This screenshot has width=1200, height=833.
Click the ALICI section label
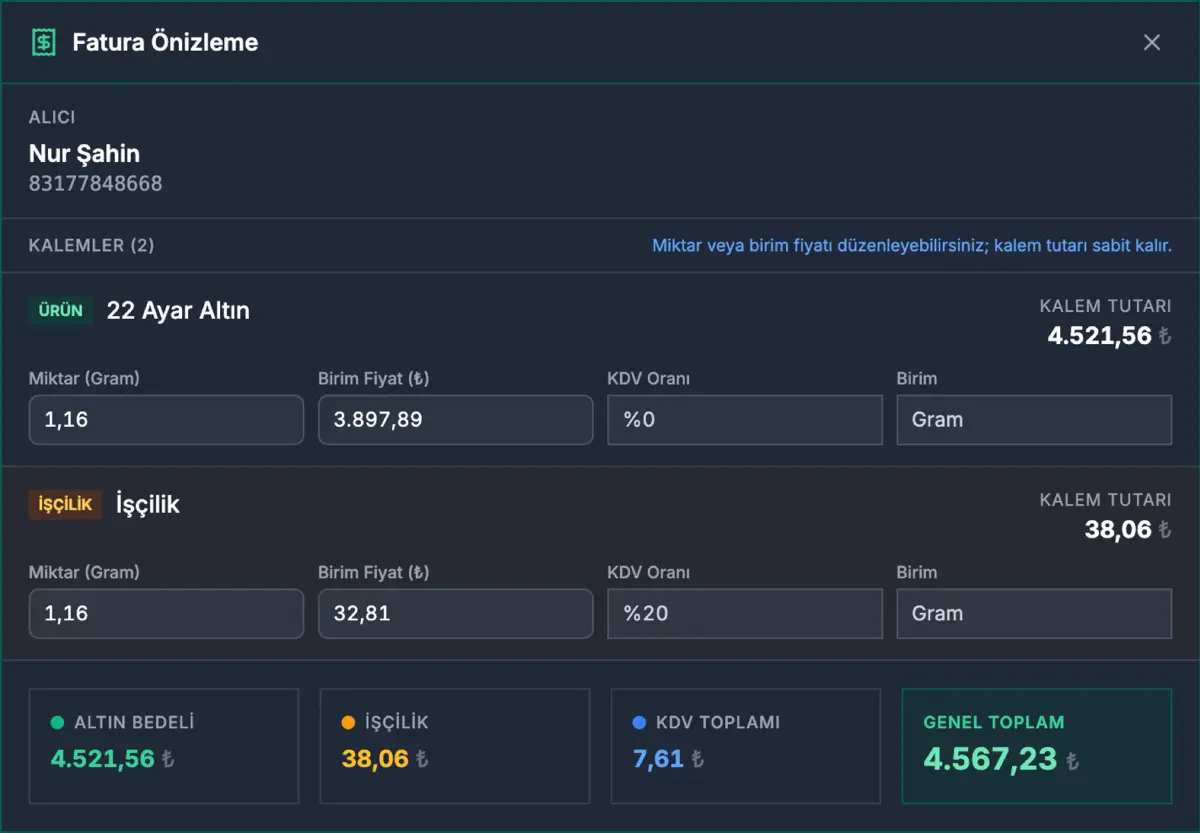52,118
